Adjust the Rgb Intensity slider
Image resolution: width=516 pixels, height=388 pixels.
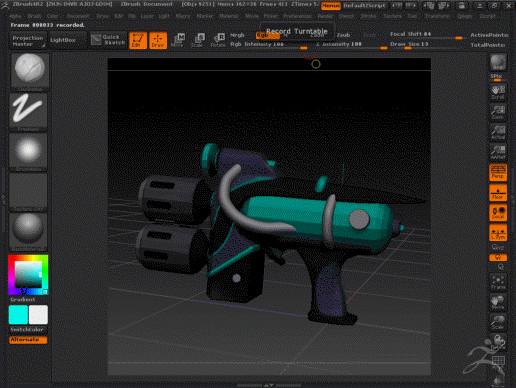[x=270, y=45]
